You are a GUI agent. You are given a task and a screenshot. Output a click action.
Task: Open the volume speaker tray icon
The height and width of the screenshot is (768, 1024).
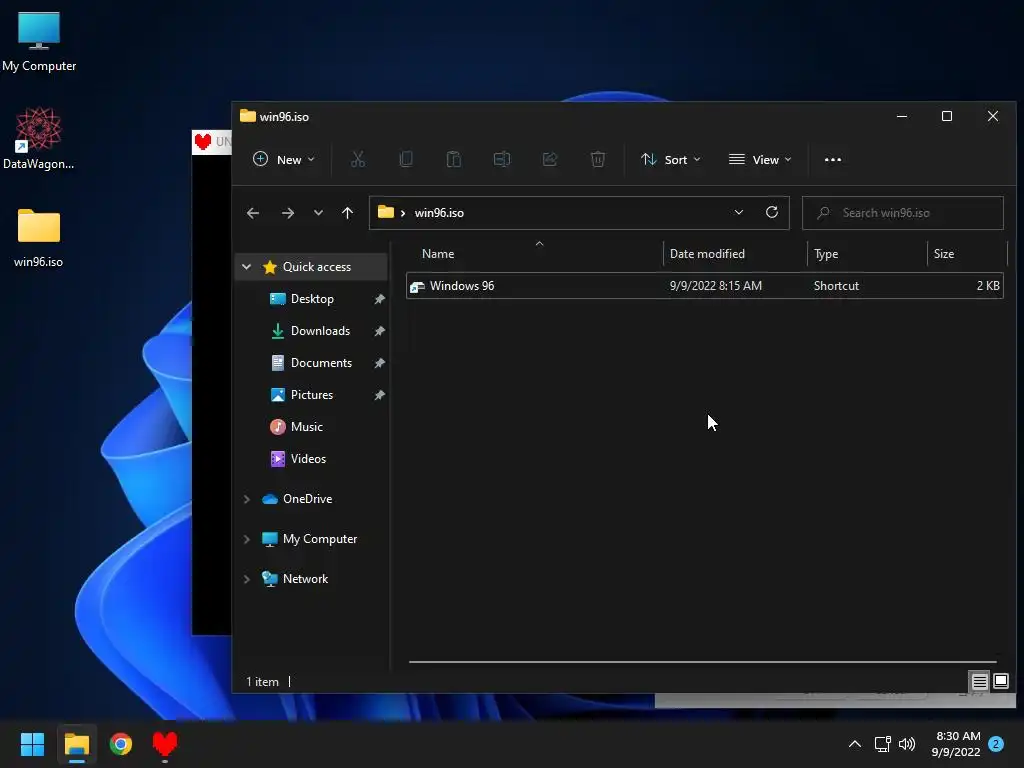[907, 744]
